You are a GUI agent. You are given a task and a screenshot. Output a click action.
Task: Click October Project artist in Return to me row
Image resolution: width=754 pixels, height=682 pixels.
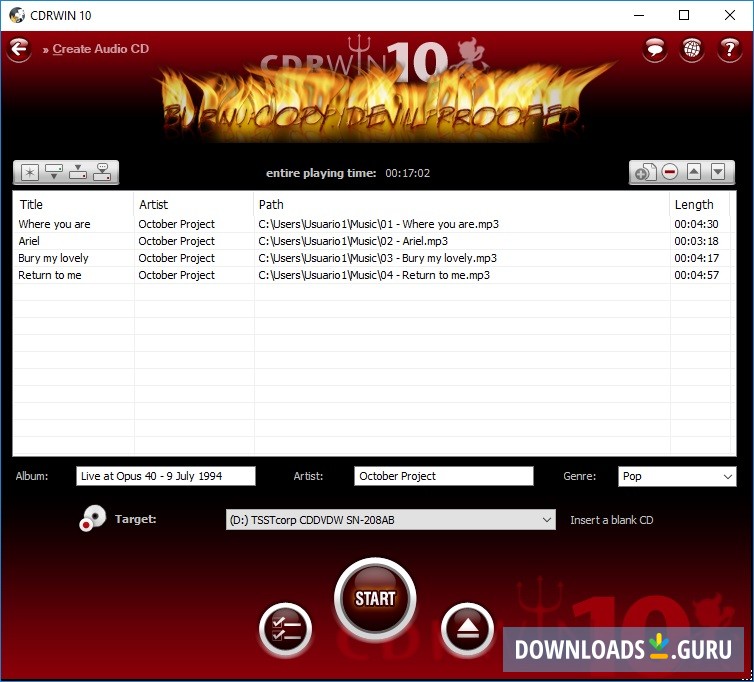[176, 275]
